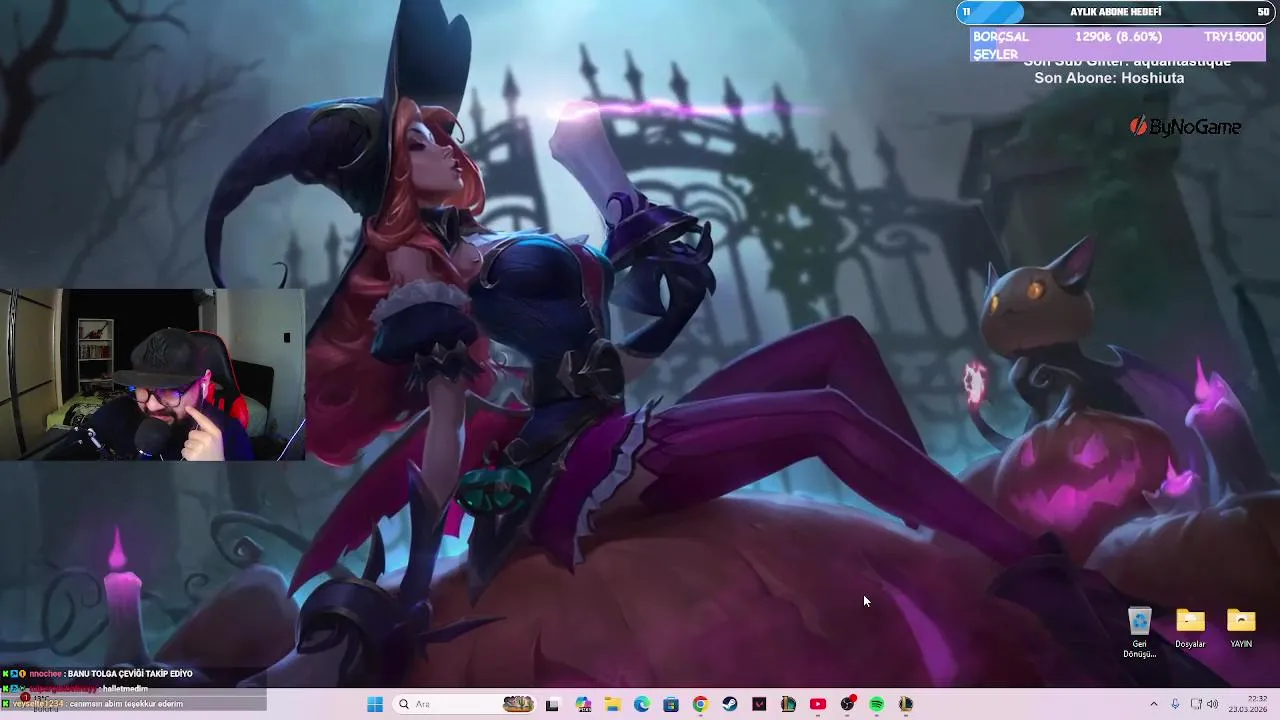Screen dimensions: 1280x720
Task: Open the Windows Start menu
Action: 375,704
